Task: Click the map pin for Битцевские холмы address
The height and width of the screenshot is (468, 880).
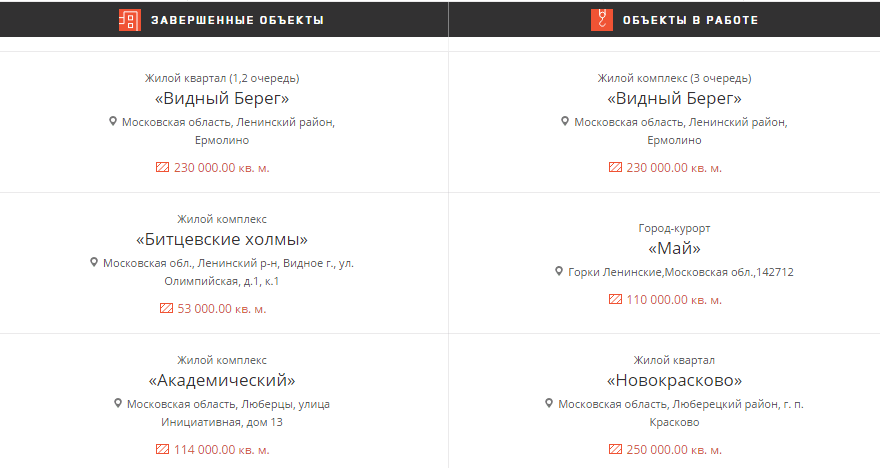Action: tap(94, 262)
